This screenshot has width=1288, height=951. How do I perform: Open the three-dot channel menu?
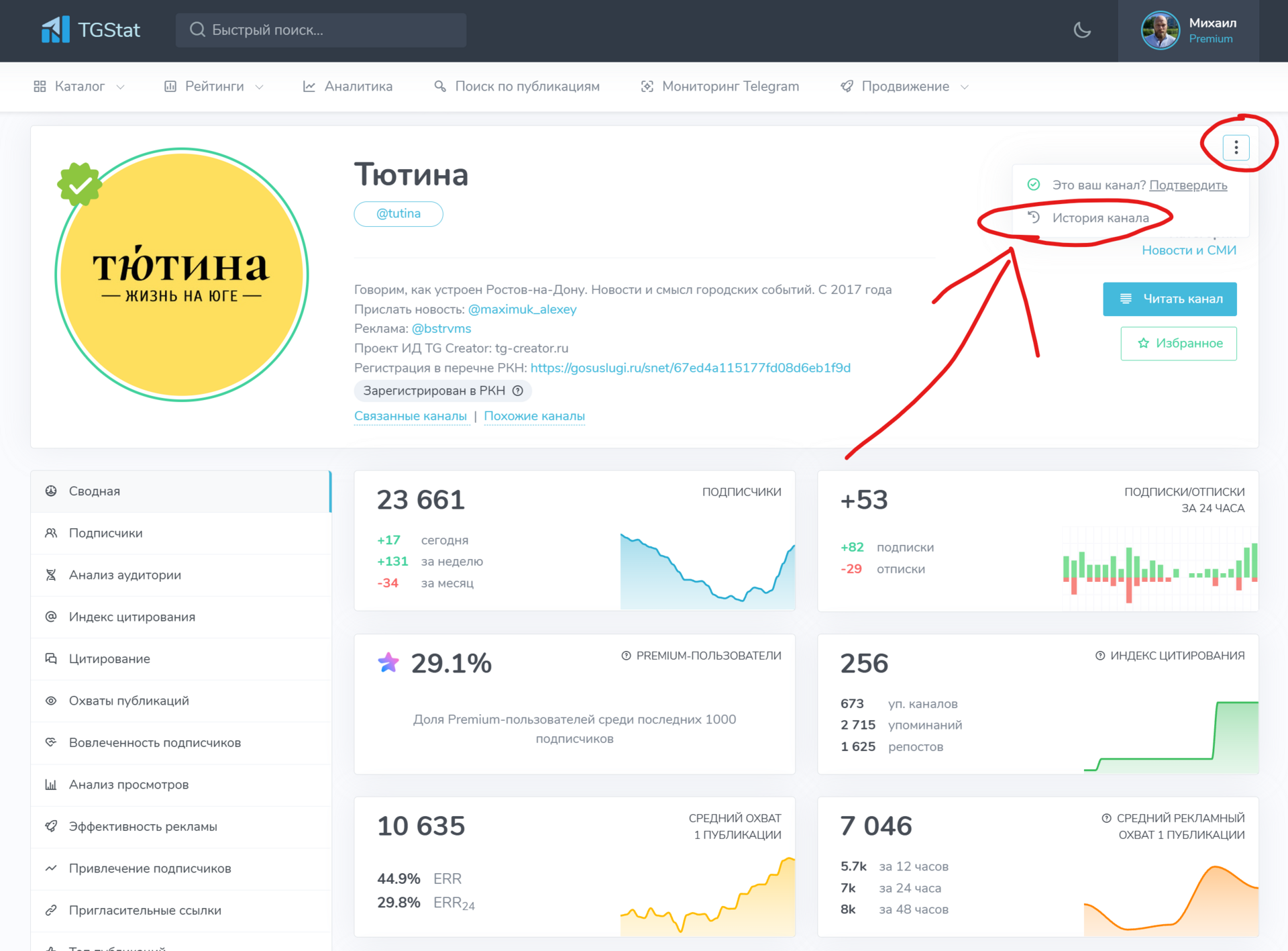coord(1236,147)
